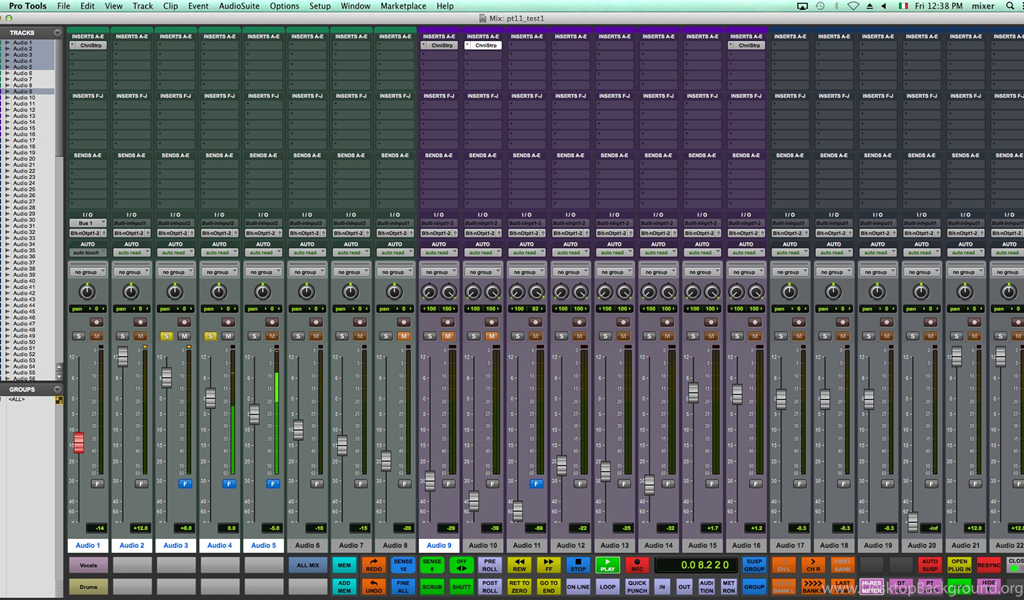Mute the Audio 2 track
Screen dimensions: 1024x600
click(x=141, y=336)
